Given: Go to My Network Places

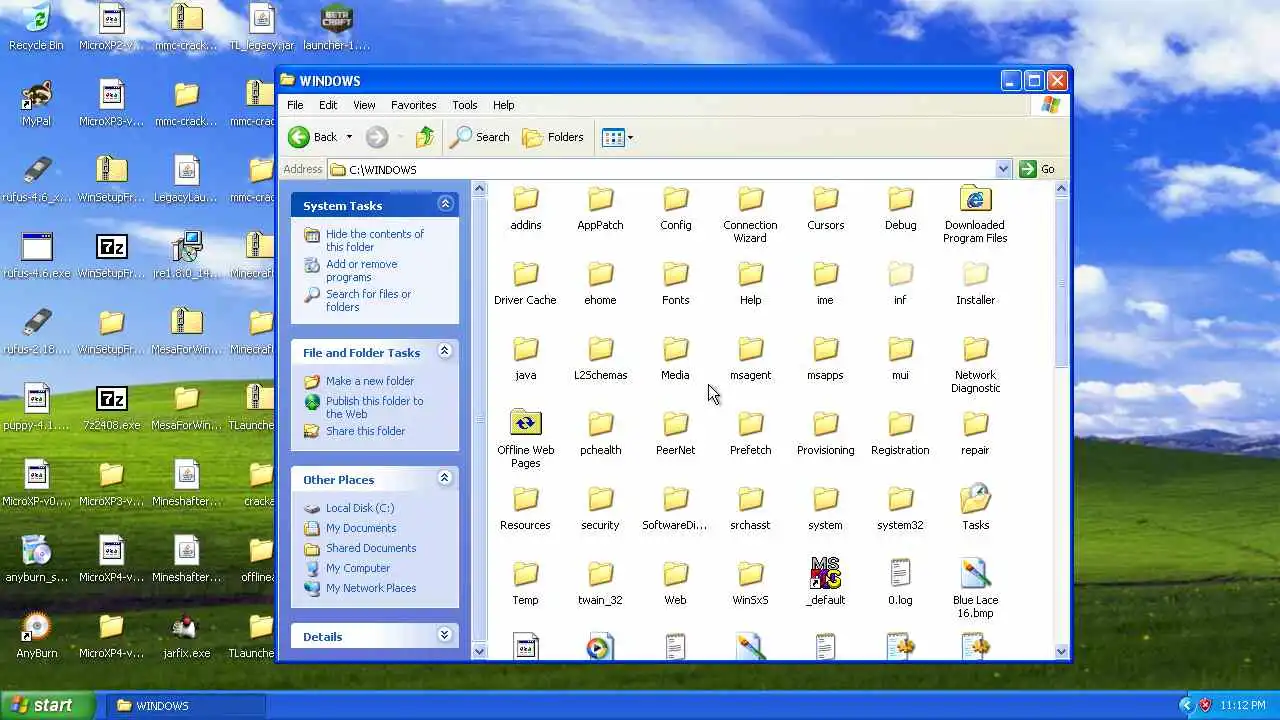Looking at the screenshot, I should pyautogui.click(x=370, y=588).
